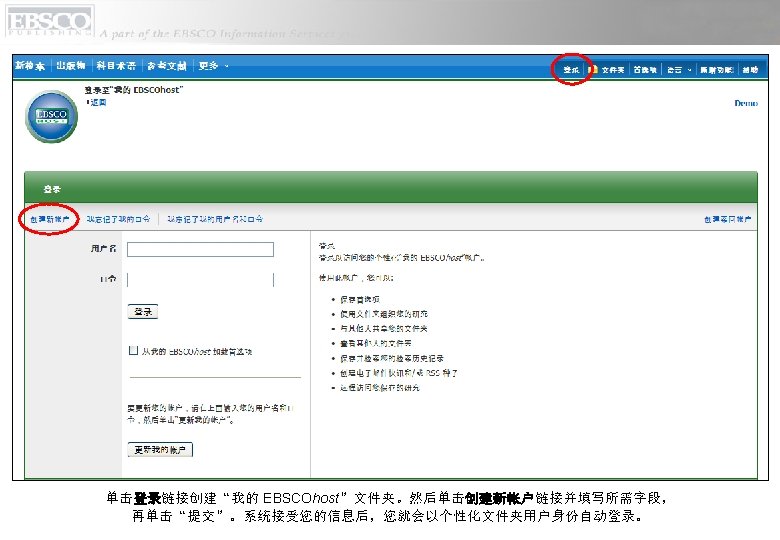Click the 登录 link in the top bar
The image size is (780, 540).
click(x=571, y=70)
